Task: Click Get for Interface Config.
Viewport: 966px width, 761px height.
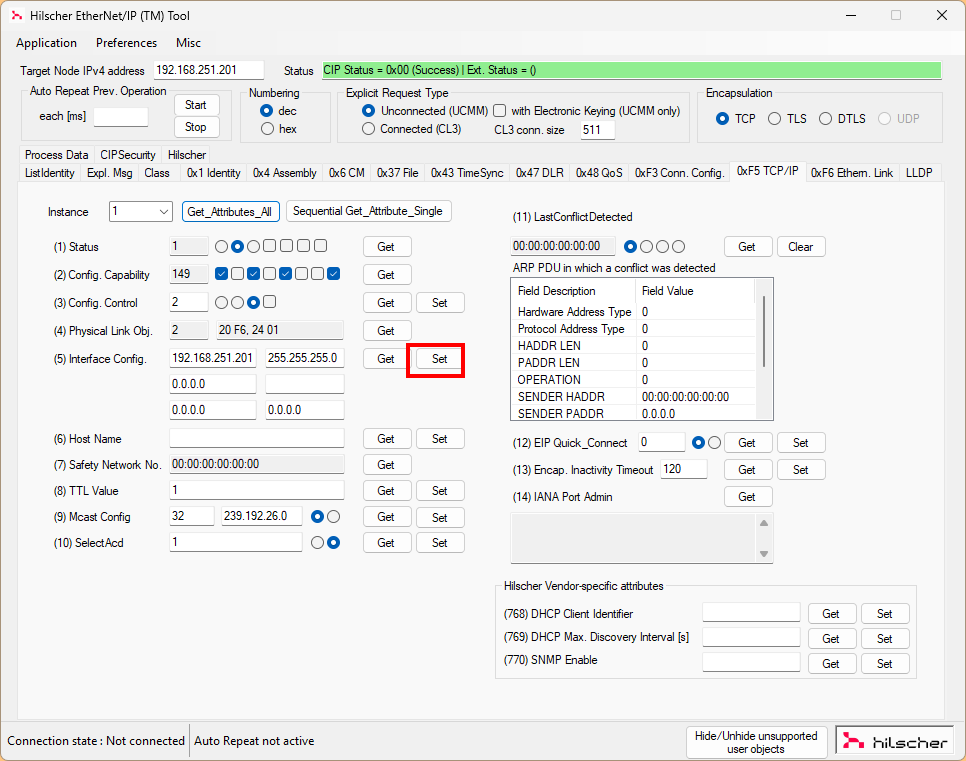Action: click(x=386, y=359)
